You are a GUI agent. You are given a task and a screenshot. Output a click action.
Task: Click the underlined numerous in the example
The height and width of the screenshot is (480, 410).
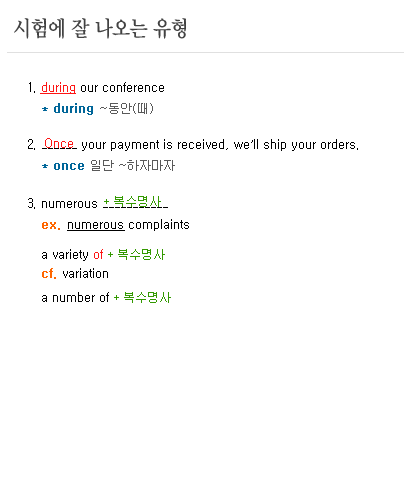[x=96, y=225]
